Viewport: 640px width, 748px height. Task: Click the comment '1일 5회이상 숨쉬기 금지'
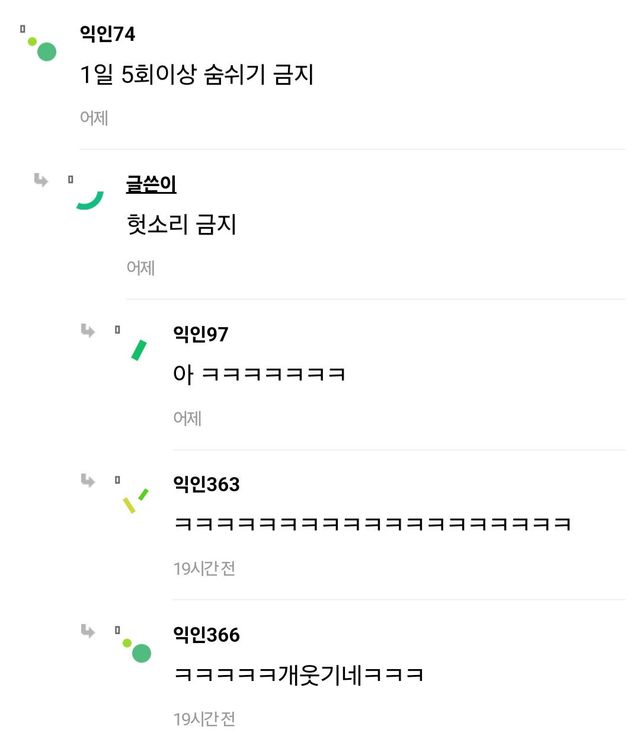[x=197, y=75]
